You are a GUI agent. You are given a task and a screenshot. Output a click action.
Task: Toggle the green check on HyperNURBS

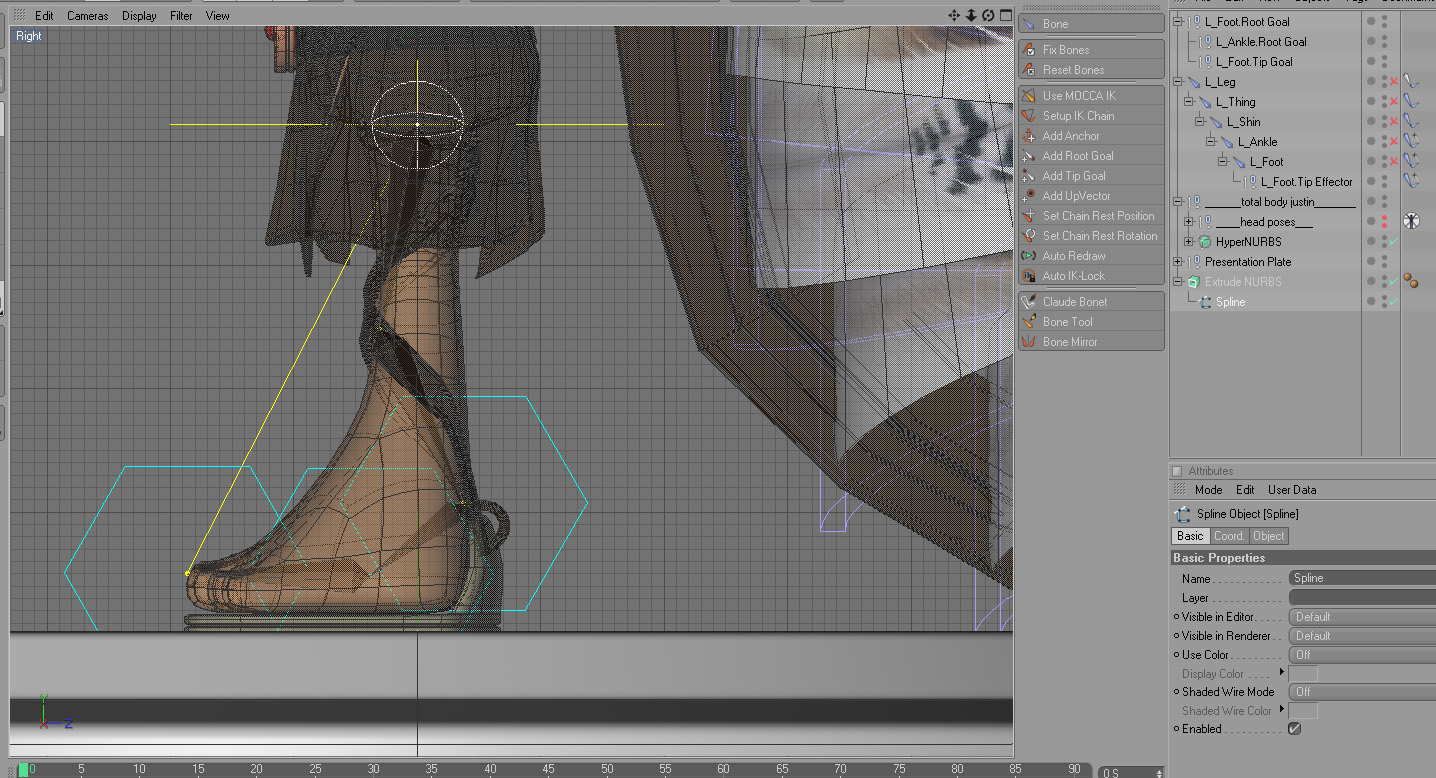point(1394,242)
